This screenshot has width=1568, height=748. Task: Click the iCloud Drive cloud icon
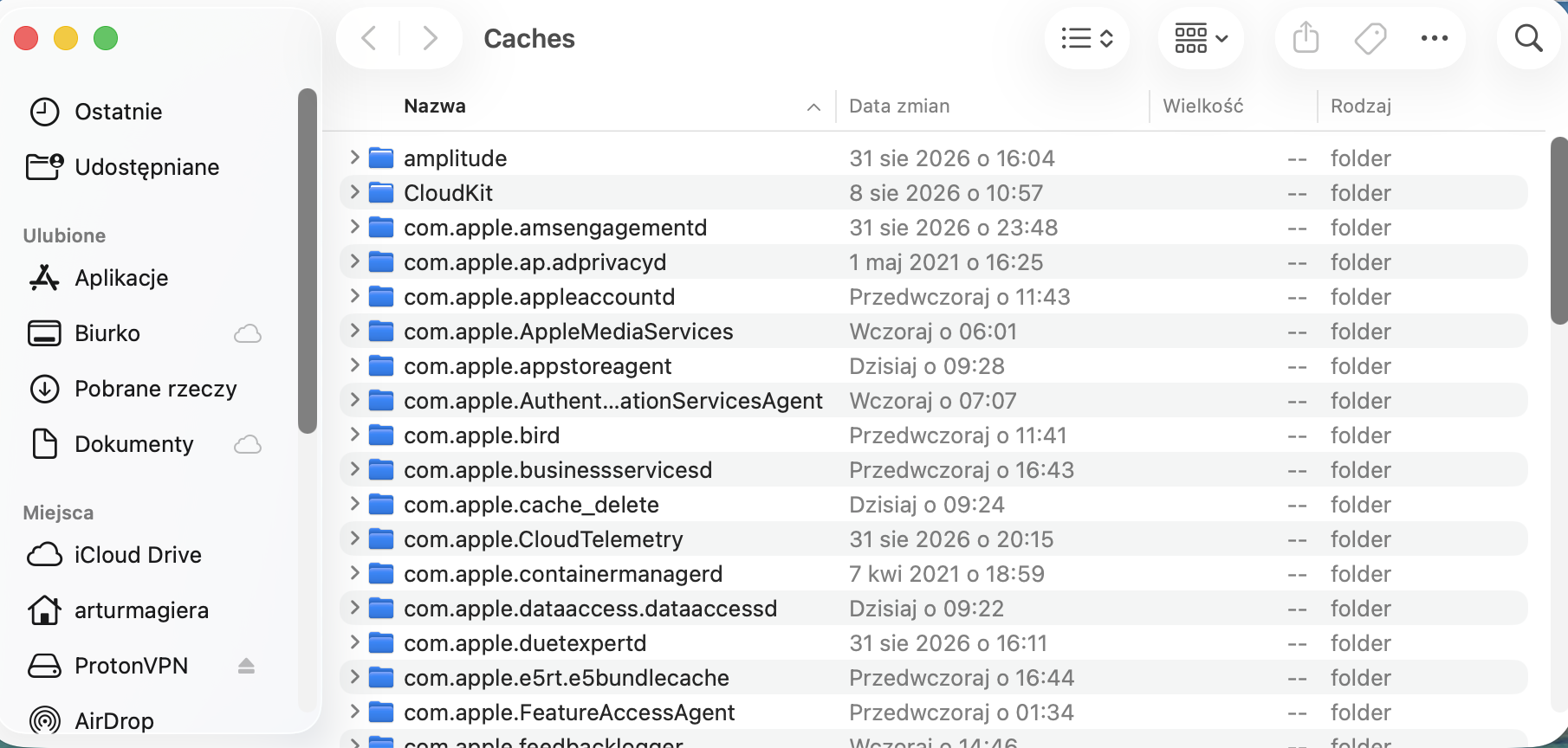(45, 555)
